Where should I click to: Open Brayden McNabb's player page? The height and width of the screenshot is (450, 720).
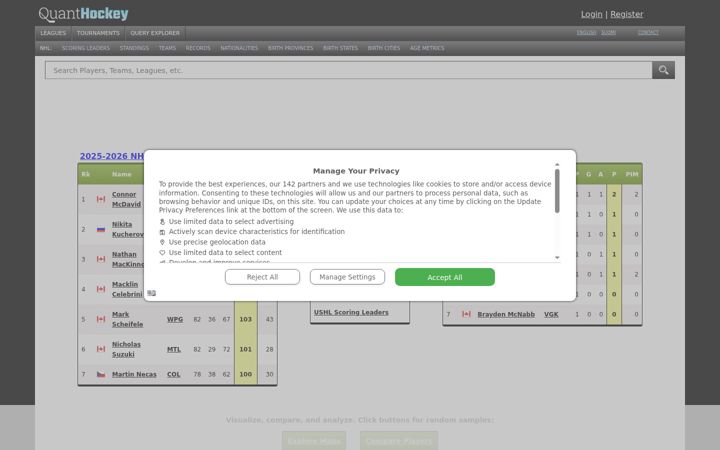506,314
